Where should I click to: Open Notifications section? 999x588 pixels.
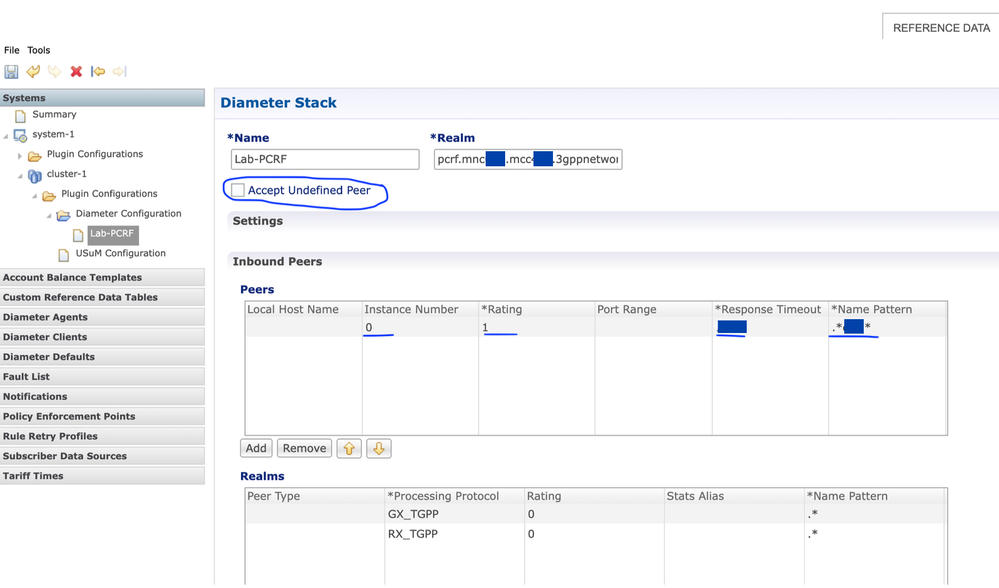click(x=103, y=396)
